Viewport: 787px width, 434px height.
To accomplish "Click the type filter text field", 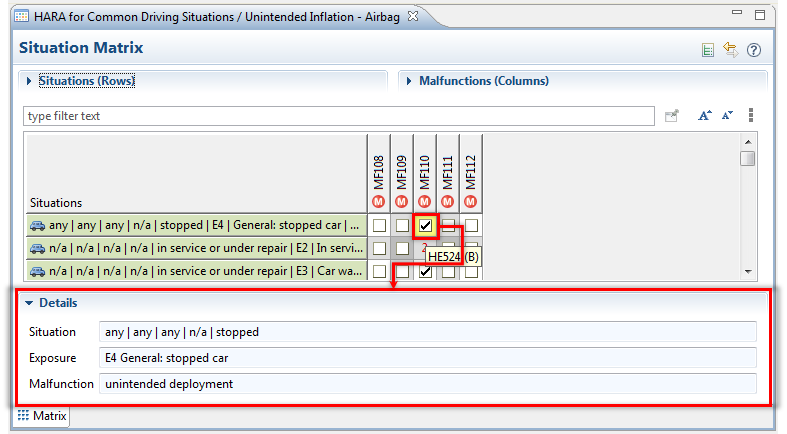I will pos(338,116).
